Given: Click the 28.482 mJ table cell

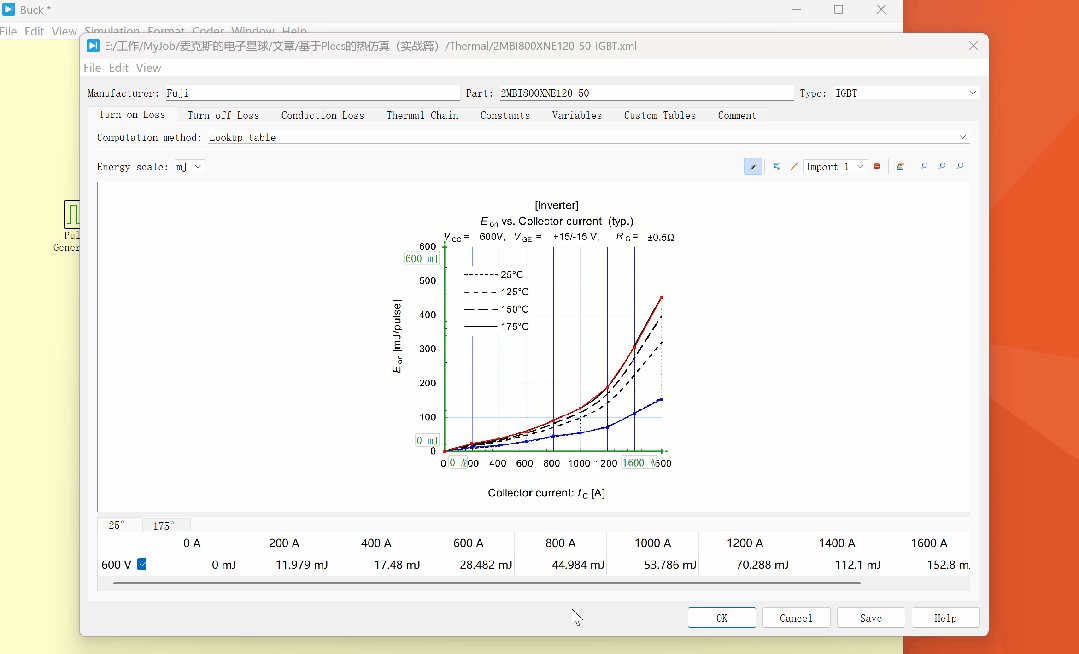Looking at the screenshot, I should pyautogui.click(x=486, y=565).
